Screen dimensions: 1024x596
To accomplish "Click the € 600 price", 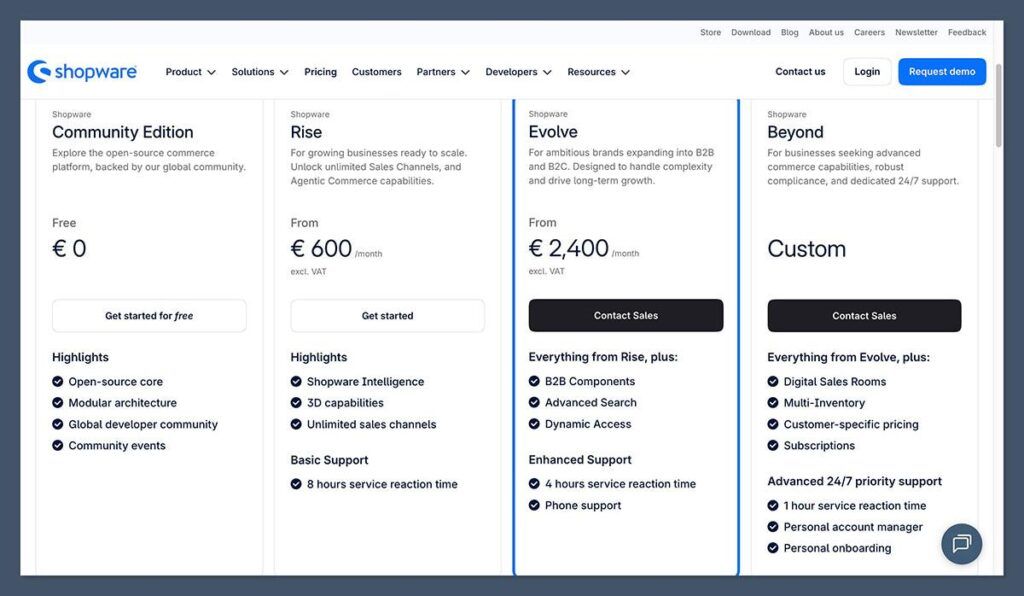I will [x=321, y=249].
